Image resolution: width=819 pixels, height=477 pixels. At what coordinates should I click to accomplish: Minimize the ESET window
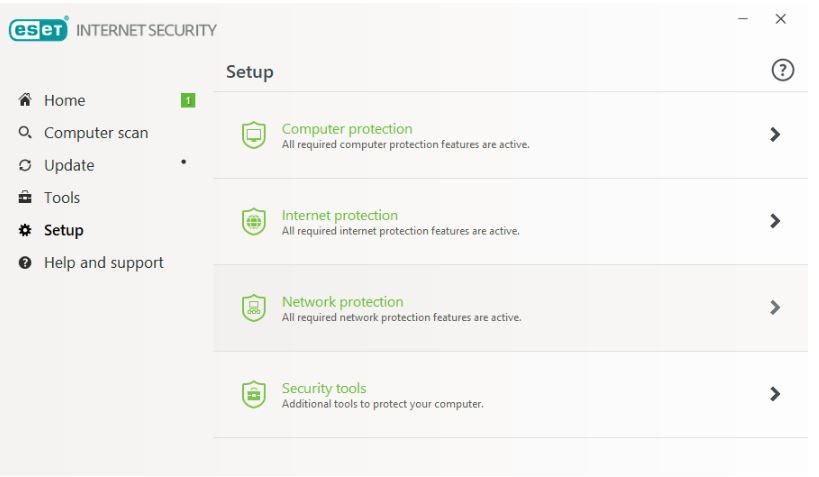(743, 19)
